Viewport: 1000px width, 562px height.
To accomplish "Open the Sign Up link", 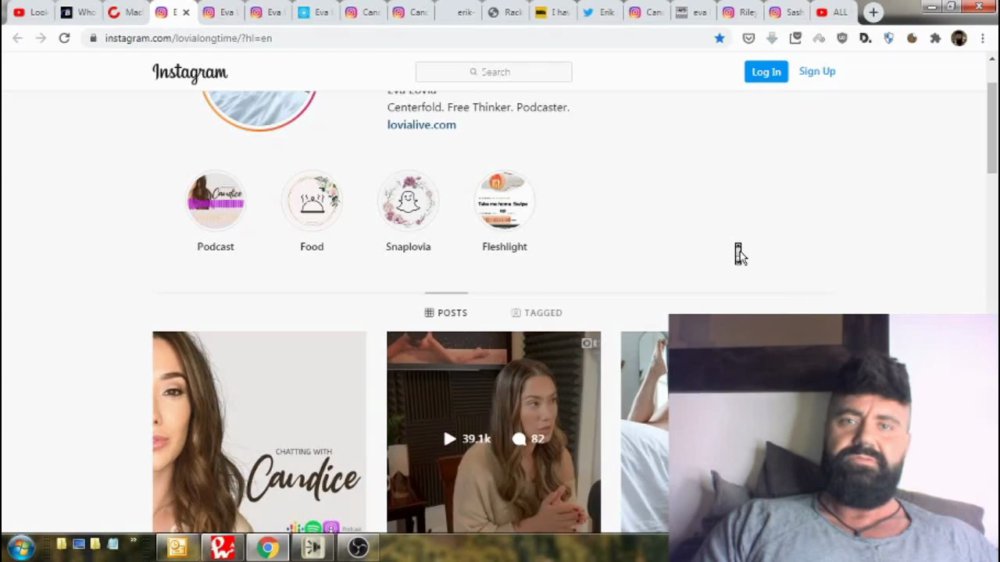I will [x=817, y=71].
